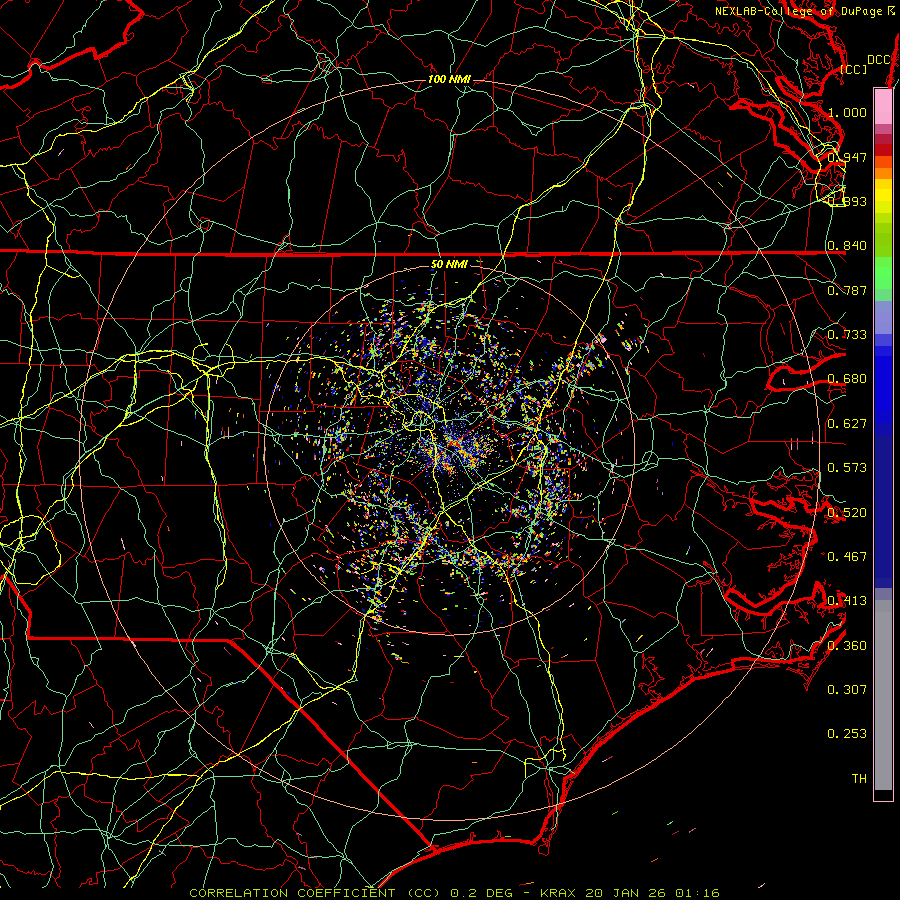Click the 0.893 legend value

847,201
